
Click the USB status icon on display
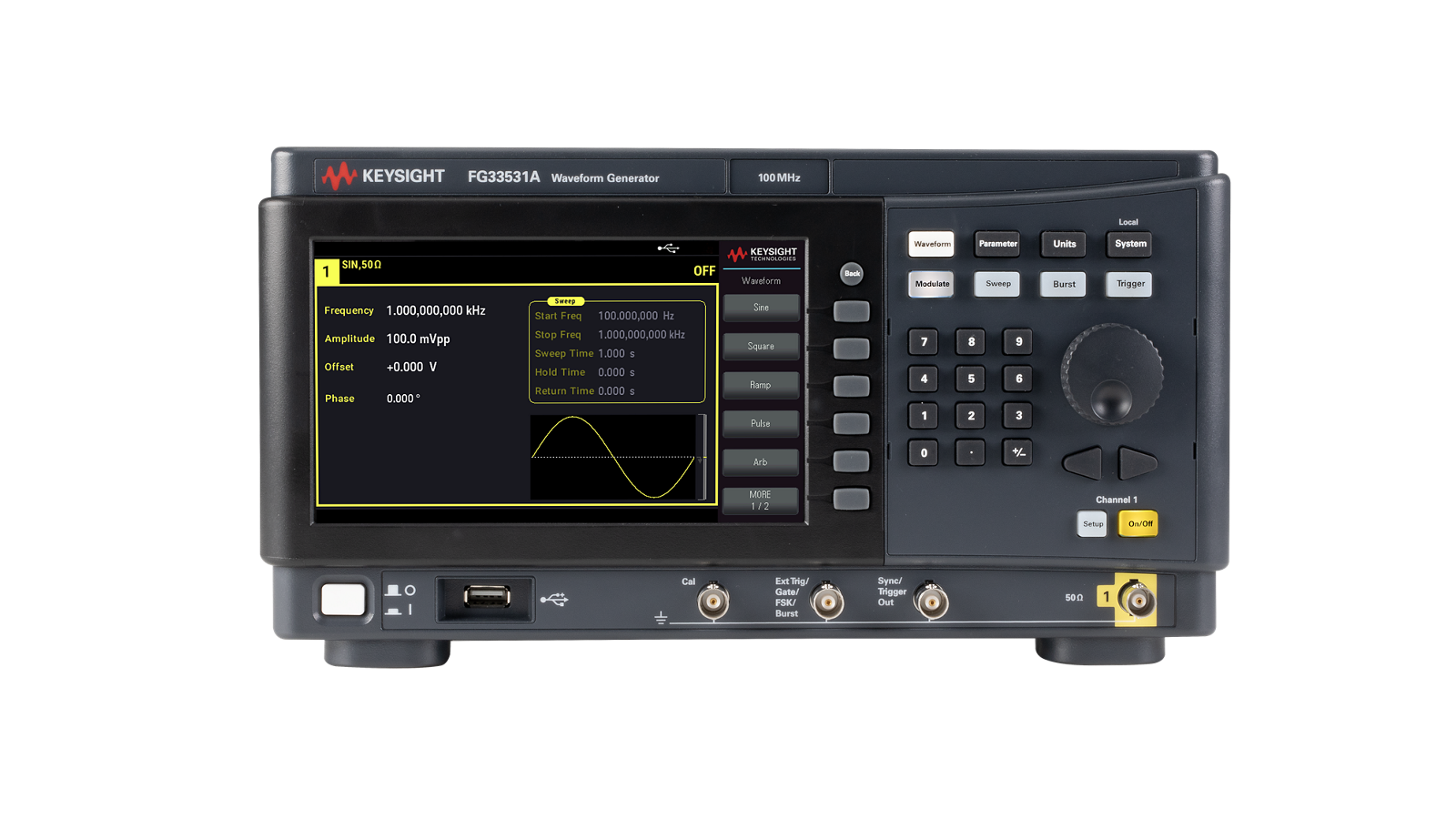point(668,248)
